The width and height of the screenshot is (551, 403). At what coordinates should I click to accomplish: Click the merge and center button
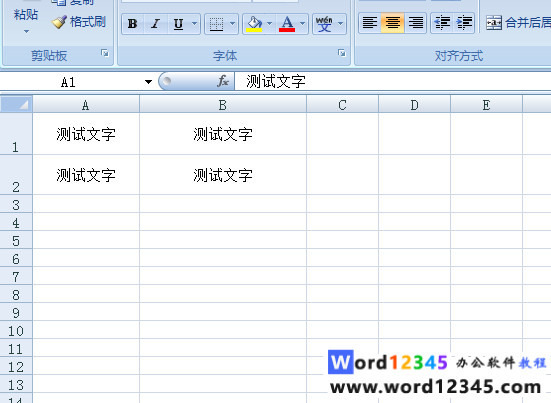tap(518, 23)
